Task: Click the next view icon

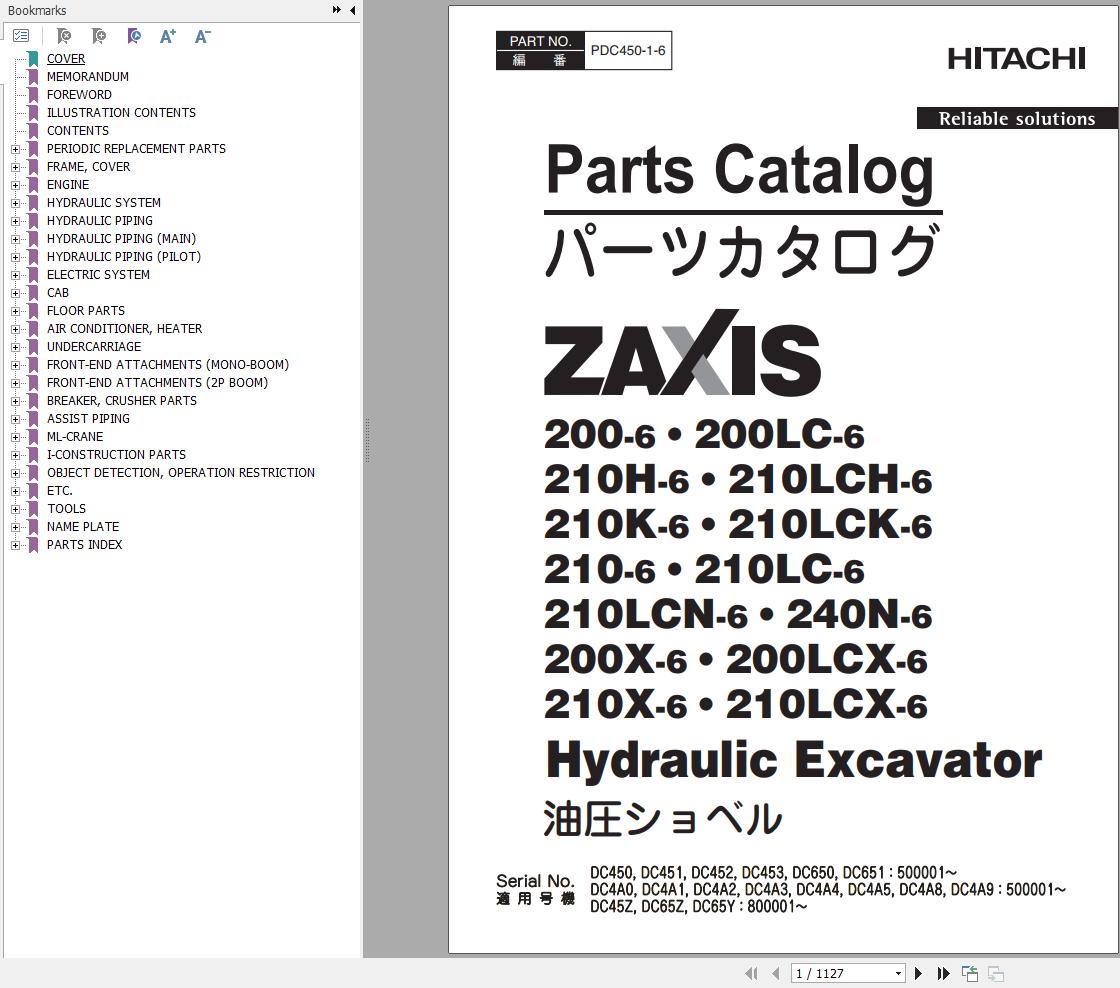Action: coord(996,973)
